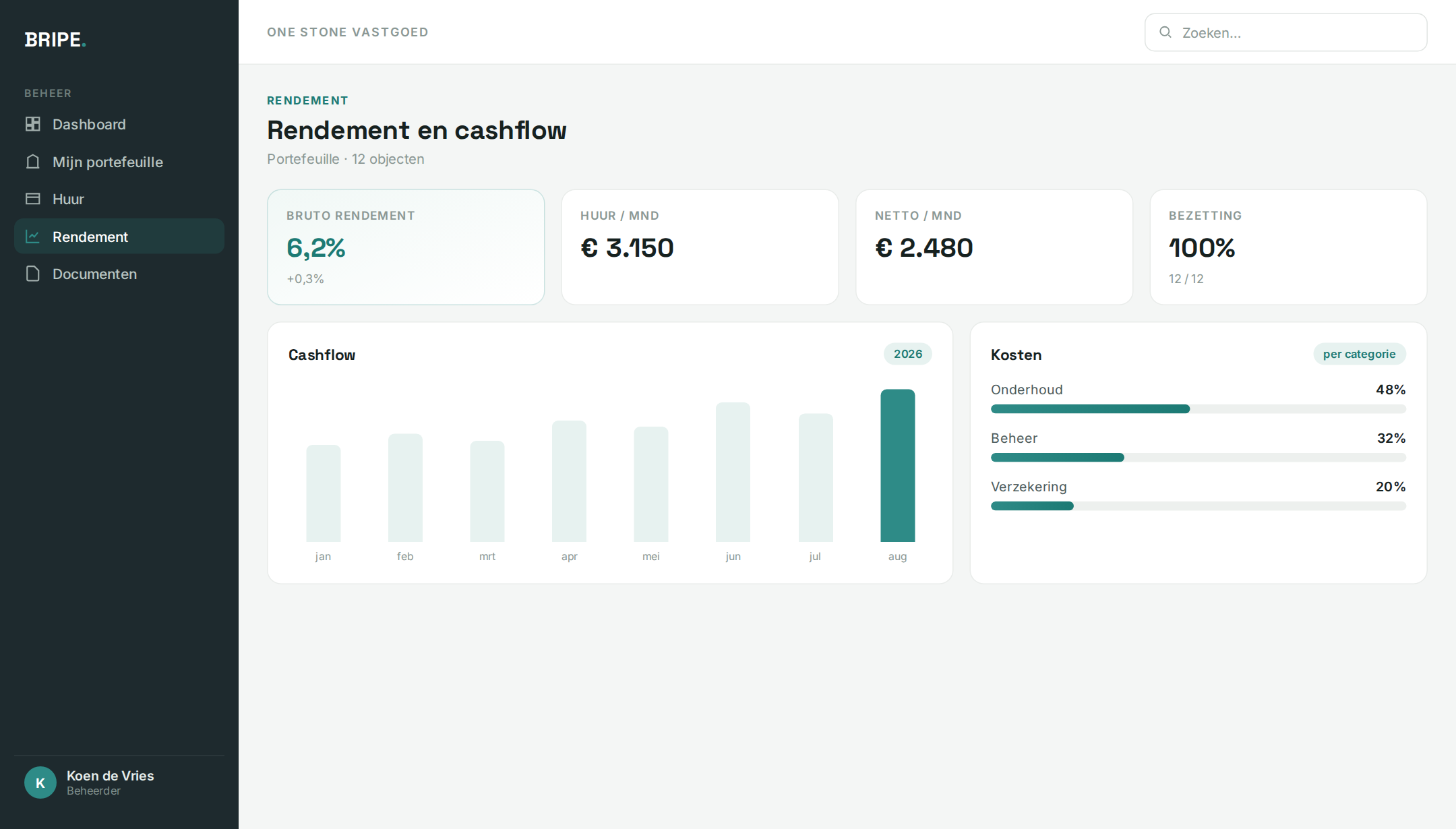Click the Kosten panel title
1456x829 pixels.
[x=1017, y=355]
